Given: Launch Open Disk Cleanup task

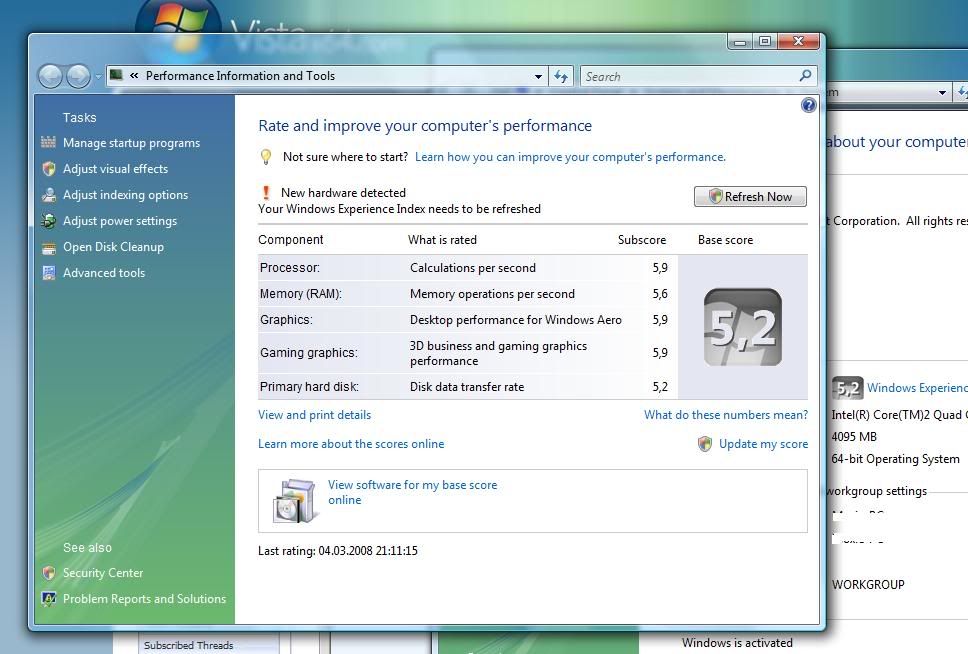Looking at the screenshot, I should coord(114,246).
